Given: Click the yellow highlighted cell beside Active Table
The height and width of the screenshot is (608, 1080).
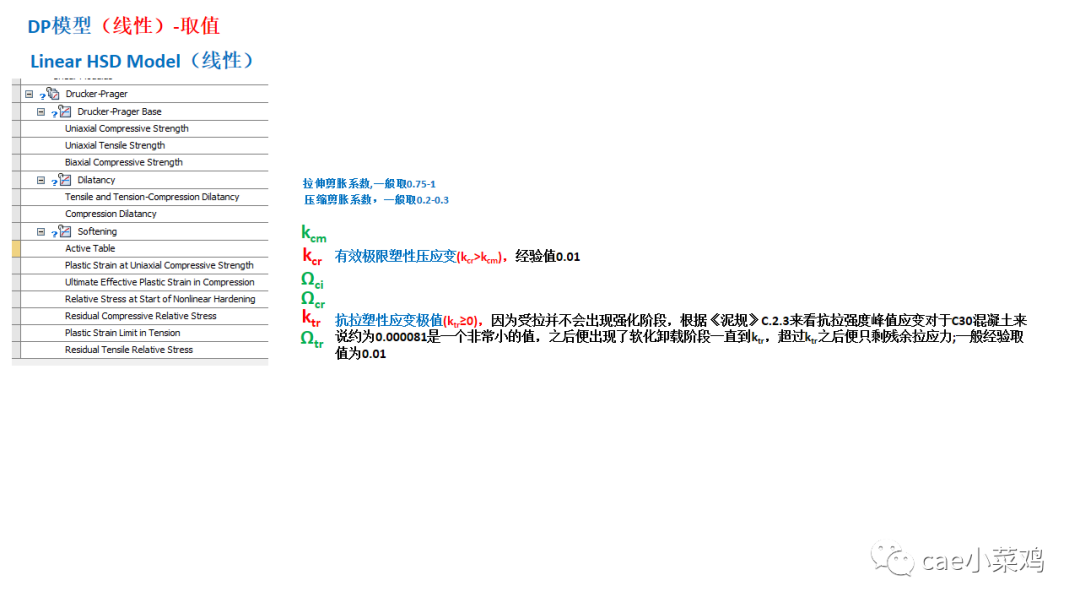Looking at the screenshot, I should (x=14, y=247).
